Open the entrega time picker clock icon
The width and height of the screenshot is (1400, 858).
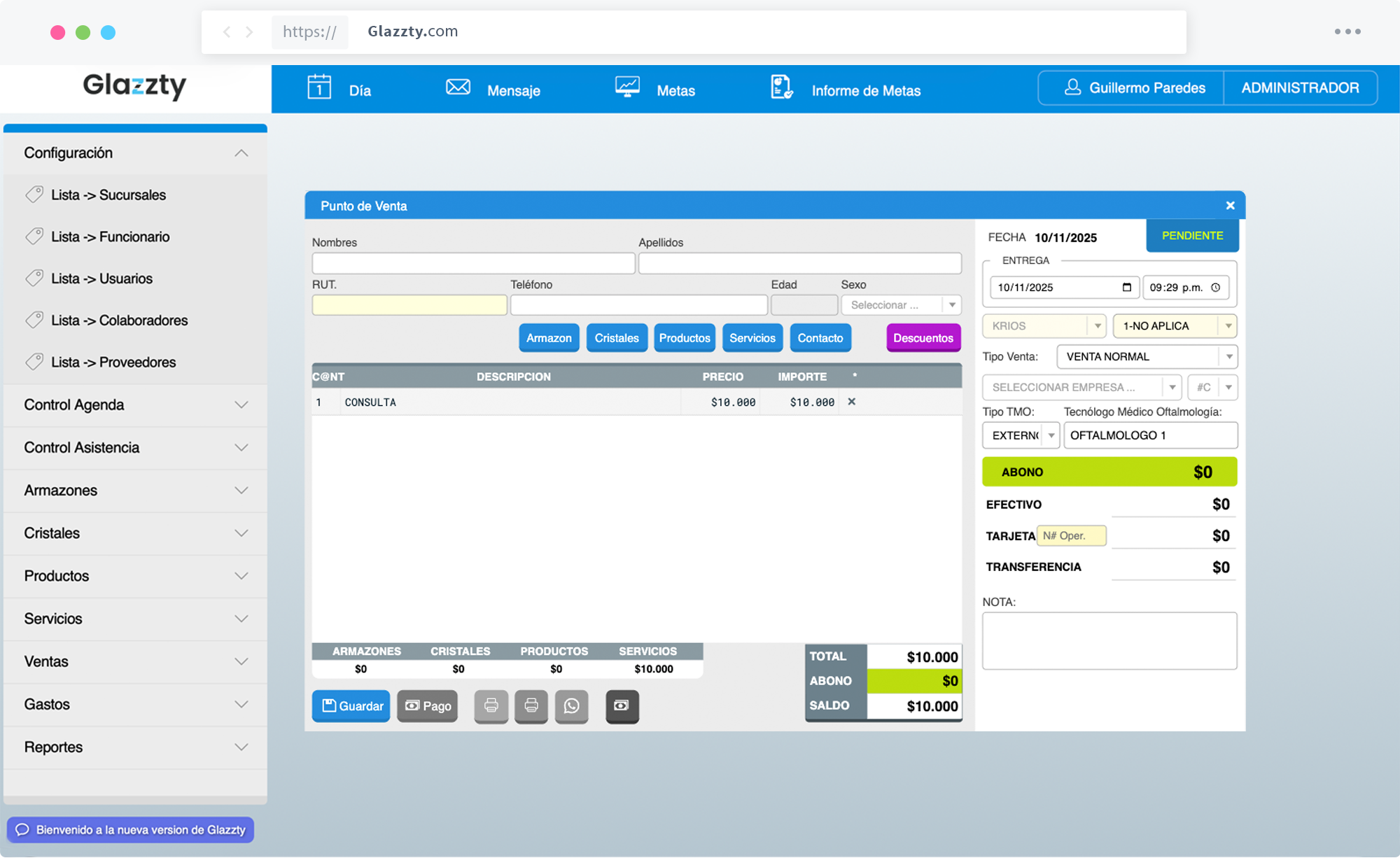(x=1217, y=287)
